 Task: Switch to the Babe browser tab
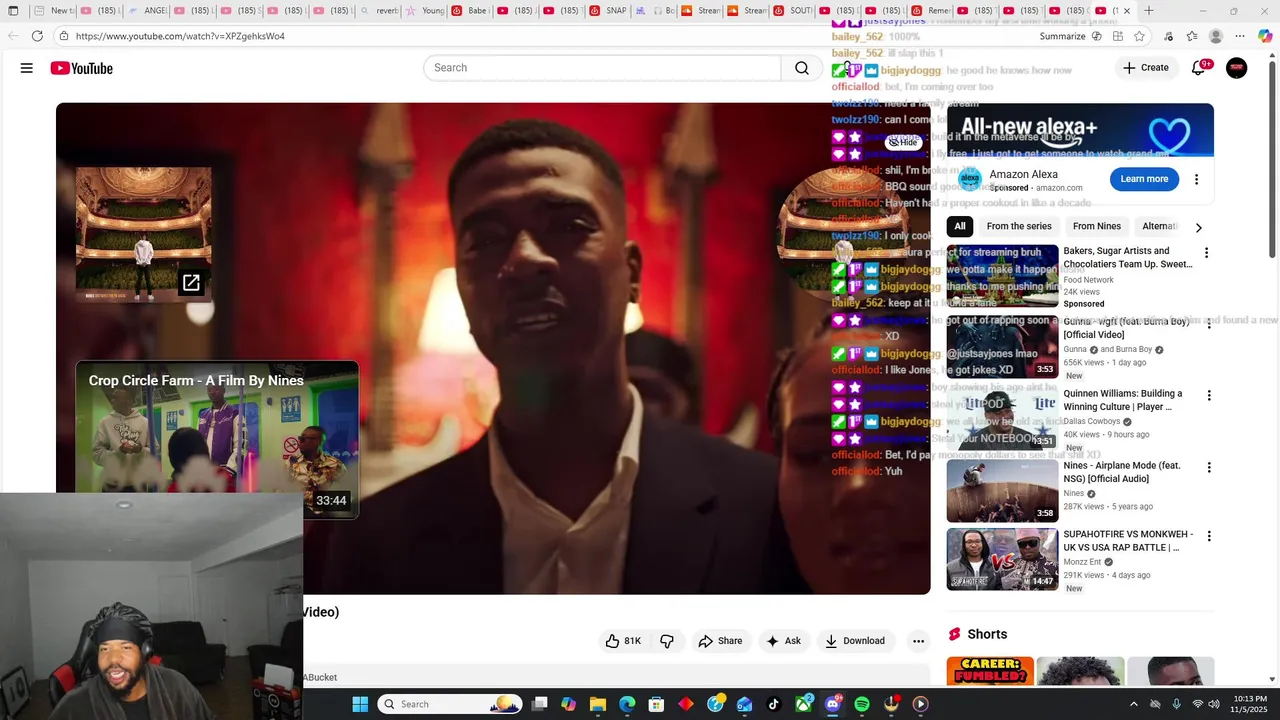471,11
